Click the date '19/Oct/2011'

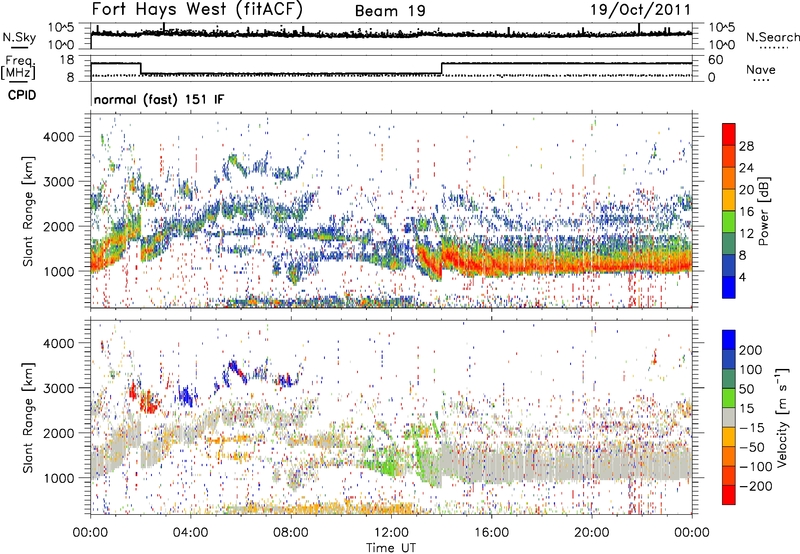point(641,10)
